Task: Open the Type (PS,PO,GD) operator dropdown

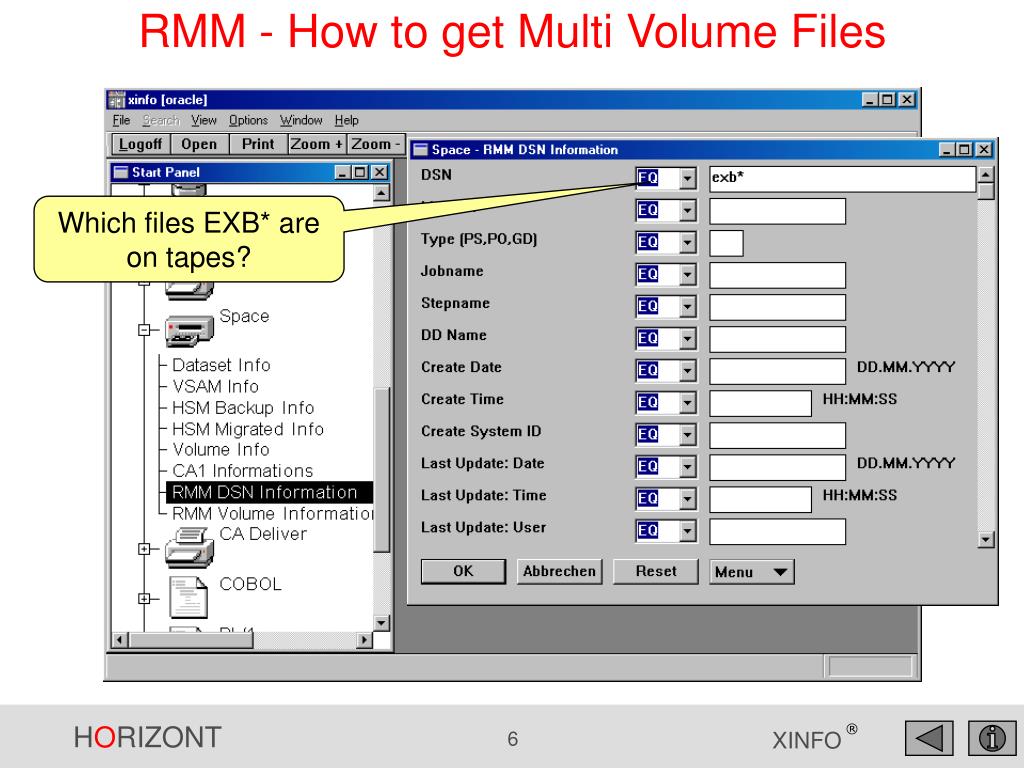Action: click(687, 242)
